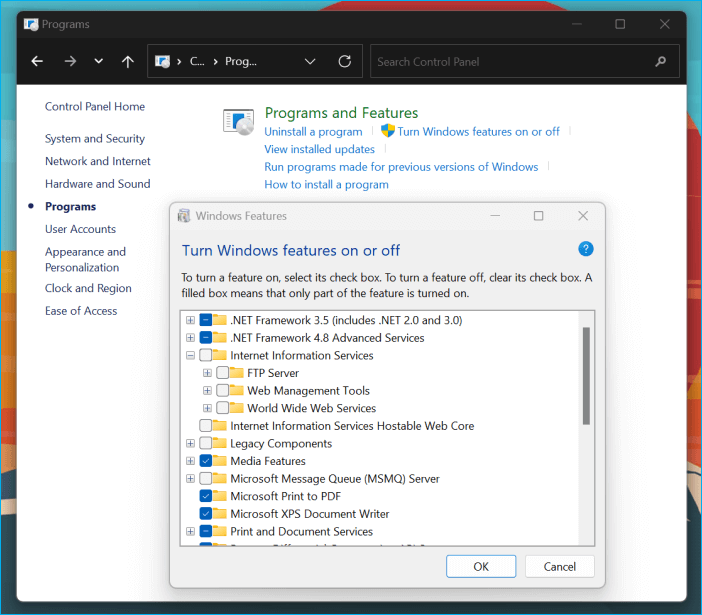702x615 pixels.
Task: Collapse the Internet Information Services node
Action: click(190, 355)
